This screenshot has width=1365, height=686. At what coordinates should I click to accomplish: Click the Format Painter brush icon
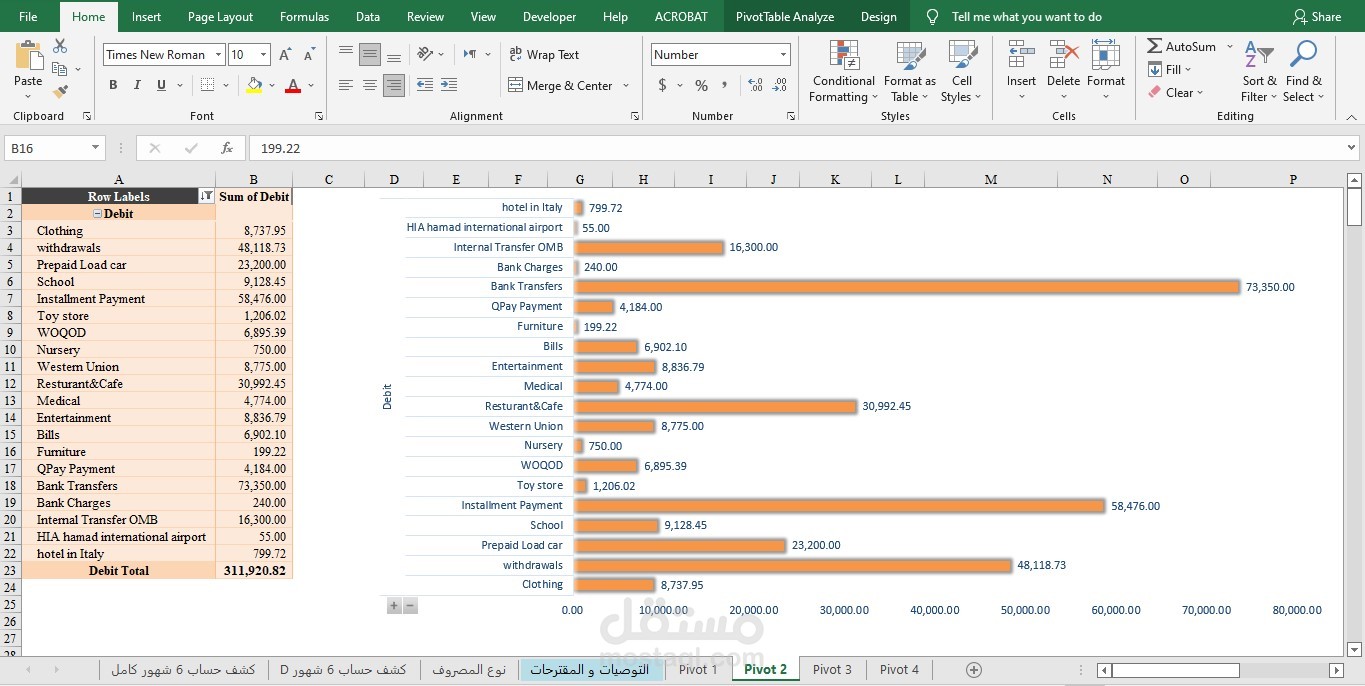click(60, 92)
